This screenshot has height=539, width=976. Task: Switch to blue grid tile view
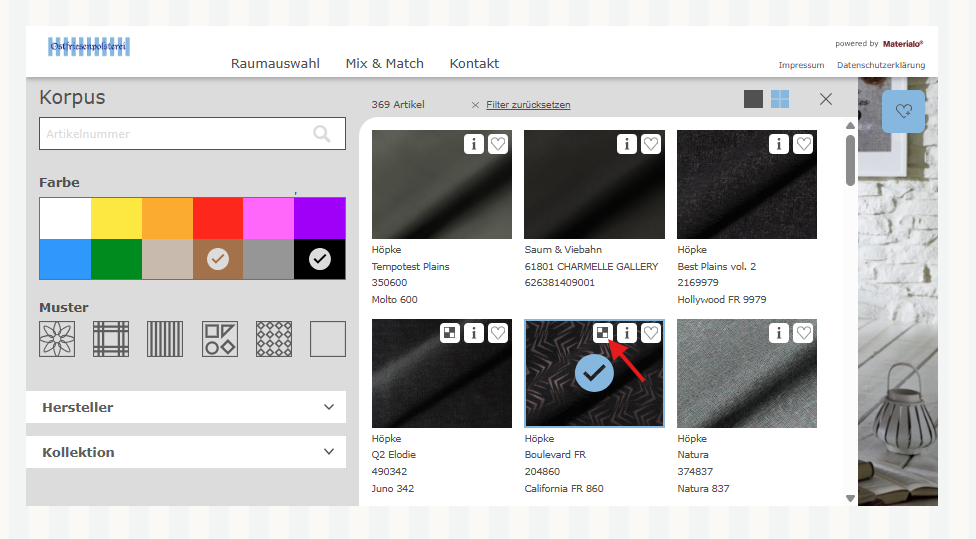(780, 99)
